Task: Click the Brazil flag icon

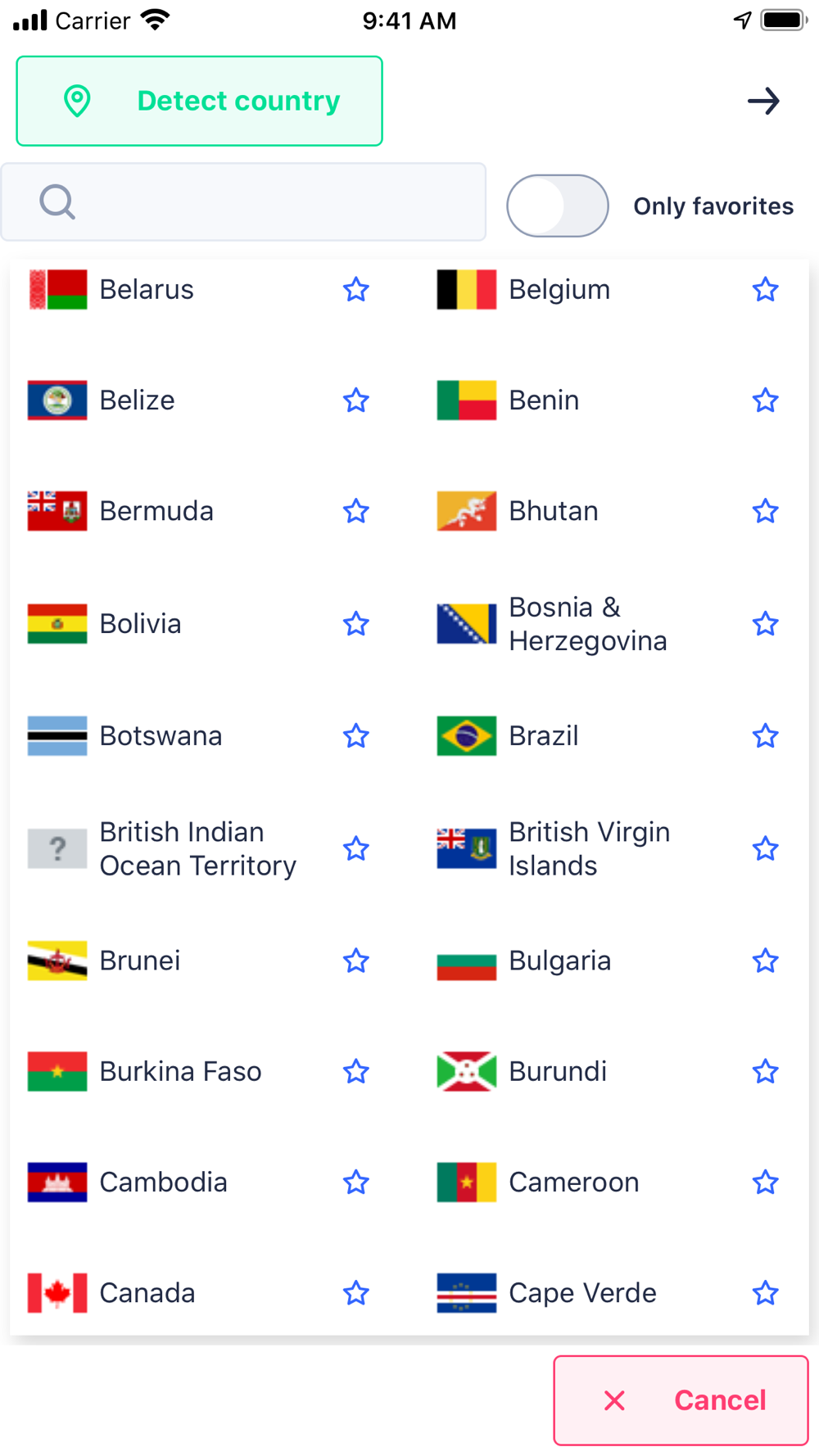Action: tap(467, 735)
